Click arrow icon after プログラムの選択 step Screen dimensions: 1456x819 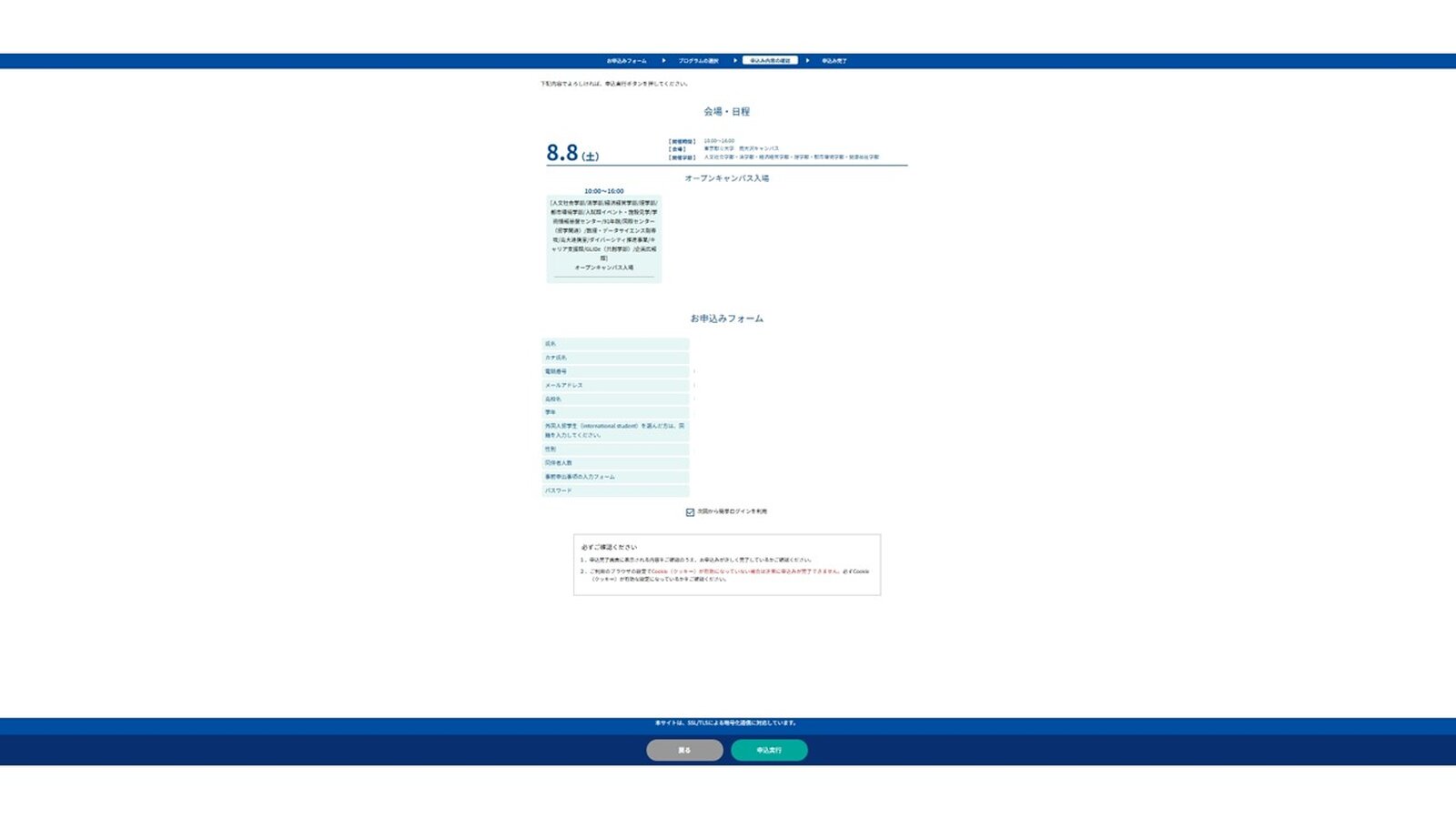coord(735,61)
